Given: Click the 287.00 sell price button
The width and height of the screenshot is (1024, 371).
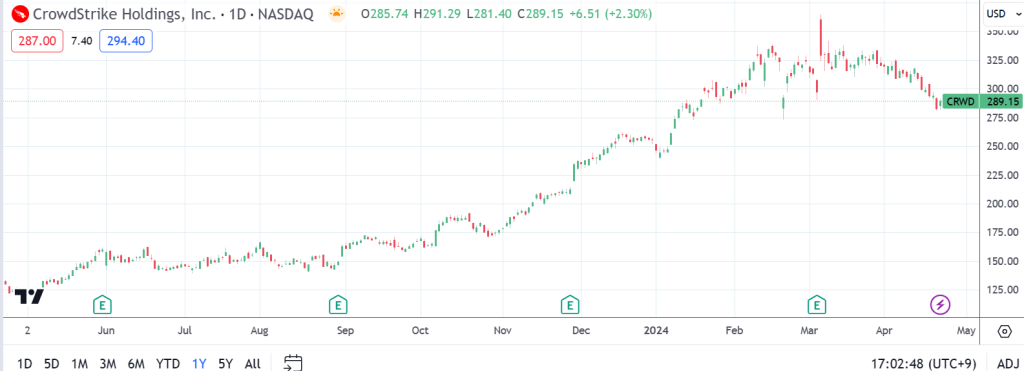Looking at the screenshot, I should coord(37,41).
